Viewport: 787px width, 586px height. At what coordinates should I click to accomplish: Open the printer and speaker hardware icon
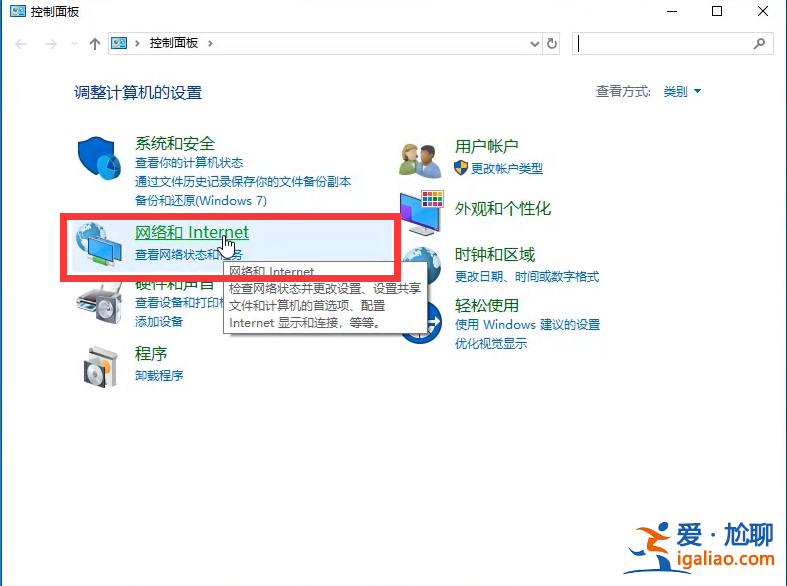point(99,304)
